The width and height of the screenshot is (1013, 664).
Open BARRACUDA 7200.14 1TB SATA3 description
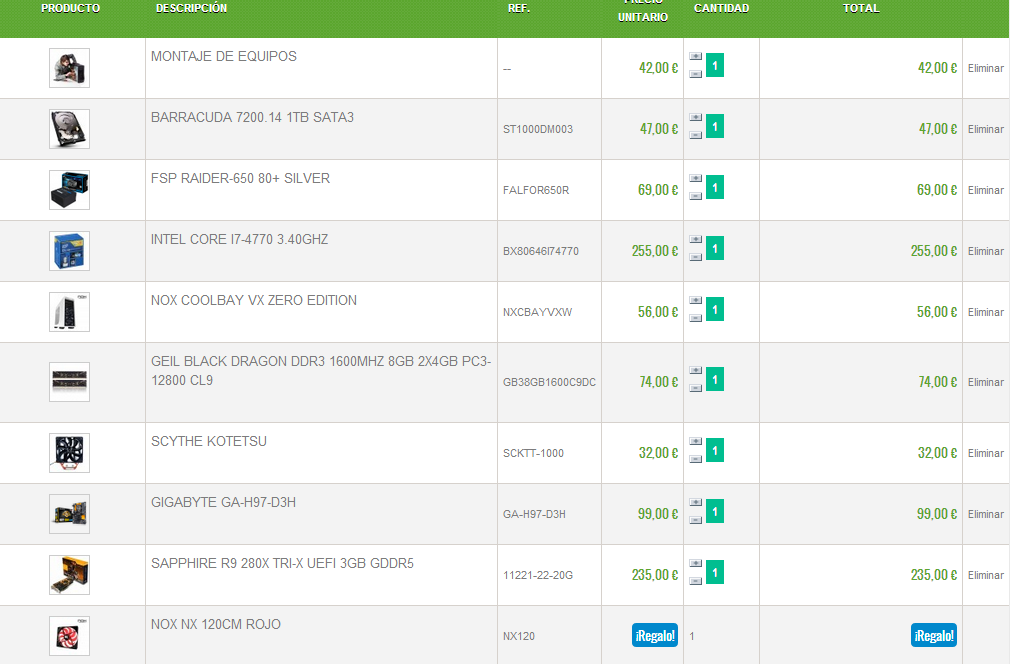pyautogui.click(x=252, y=118)
